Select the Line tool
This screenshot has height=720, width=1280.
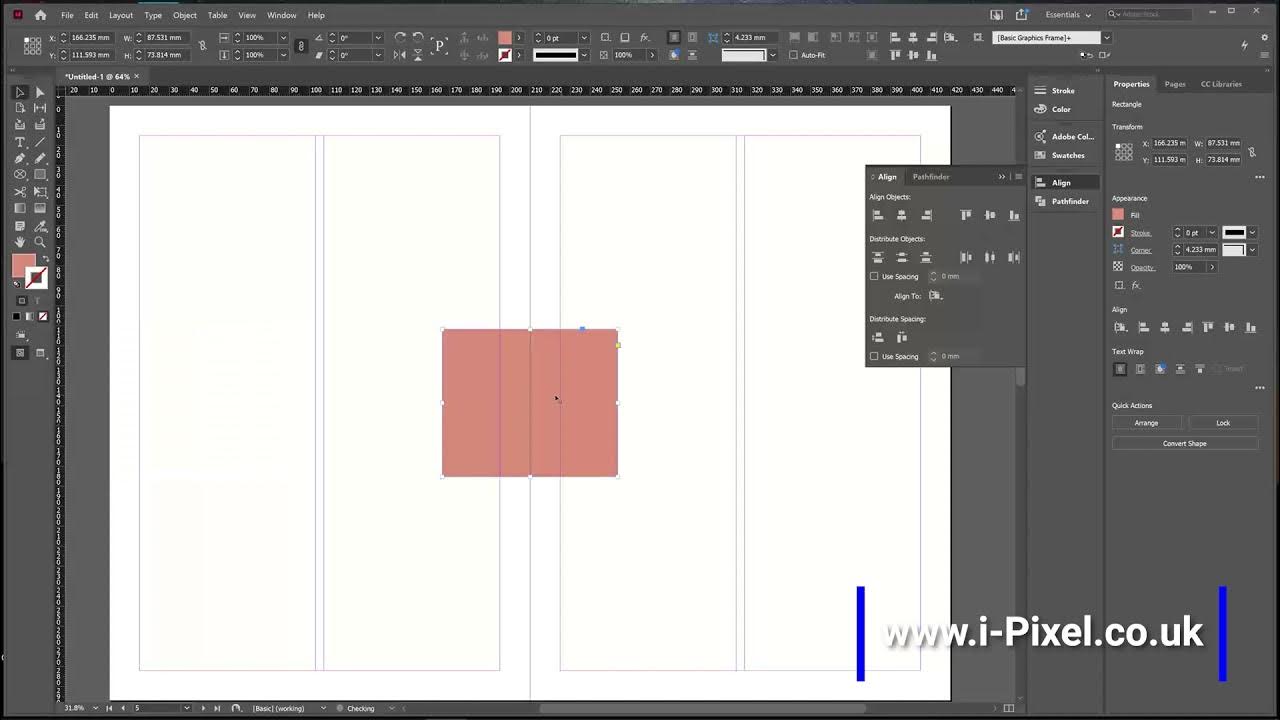tap(40, 142)
